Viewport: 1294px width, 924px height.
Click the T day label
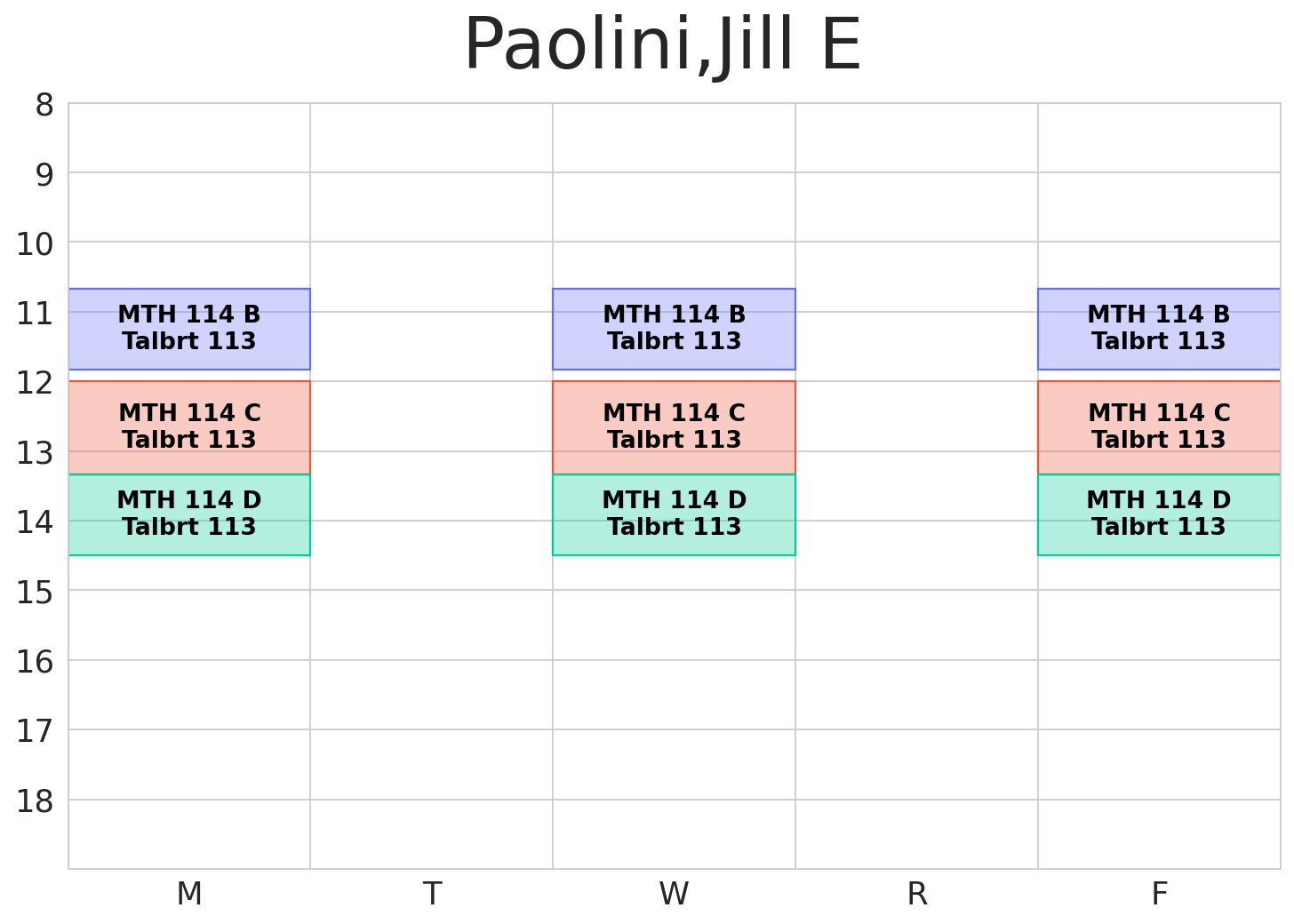tap(432, 894)
